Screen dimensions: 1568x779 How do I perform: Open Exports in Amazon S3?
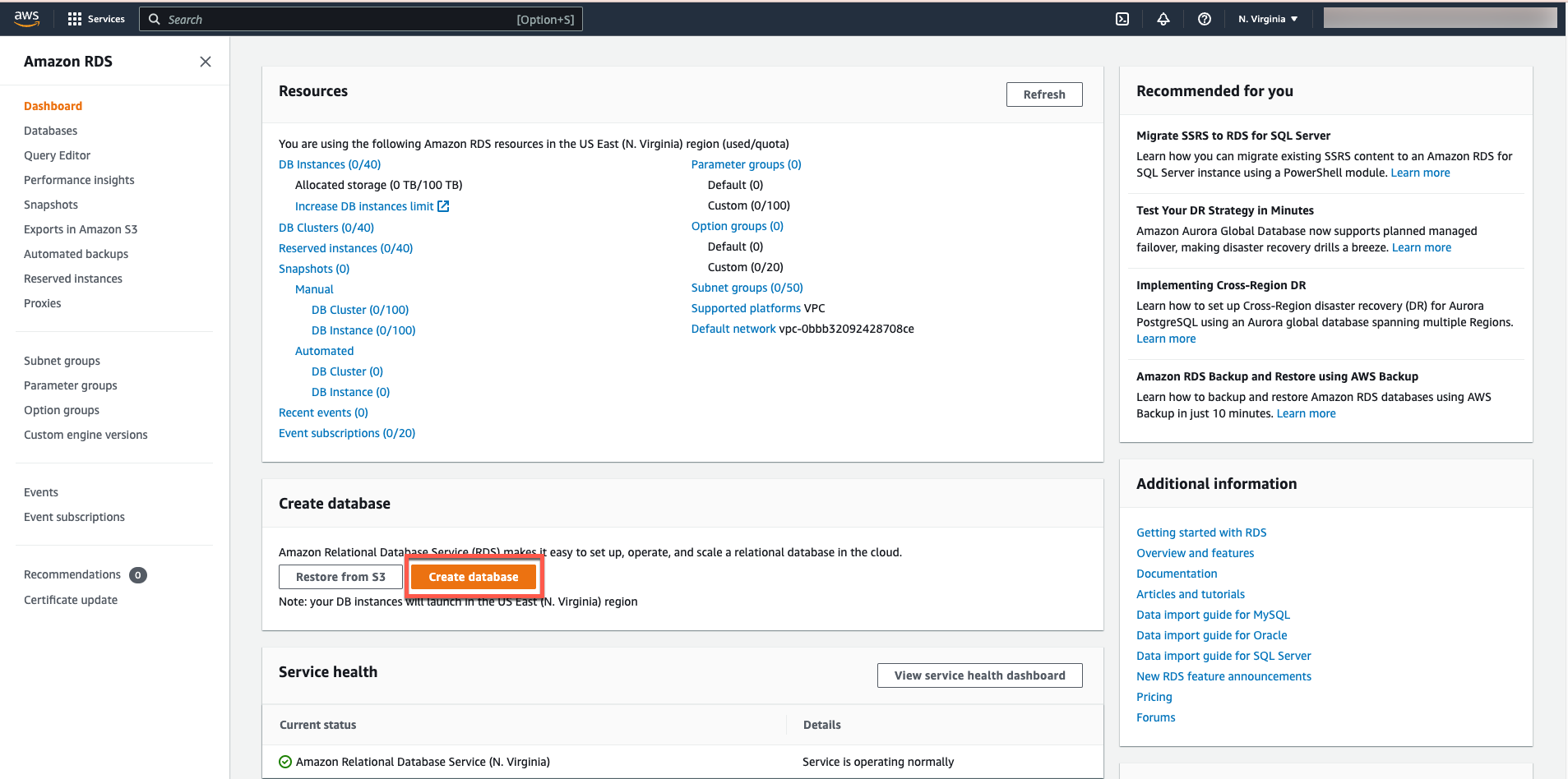(x=81, y=229)
